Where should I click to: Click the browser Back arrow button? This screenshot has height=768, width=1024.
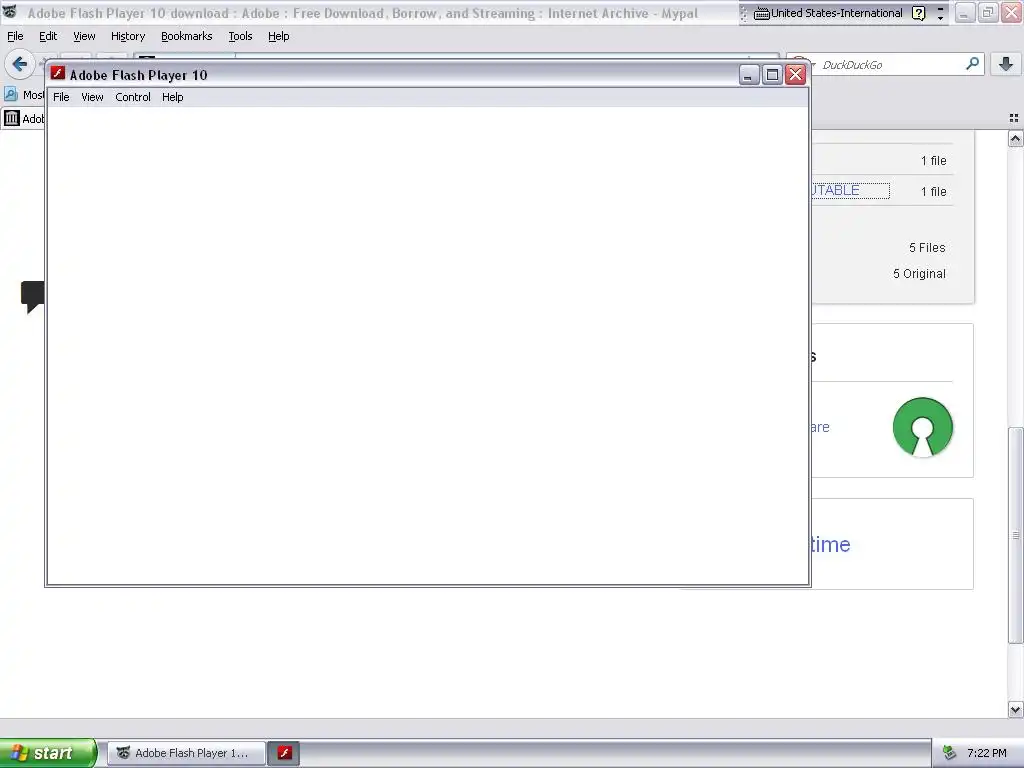20,64
